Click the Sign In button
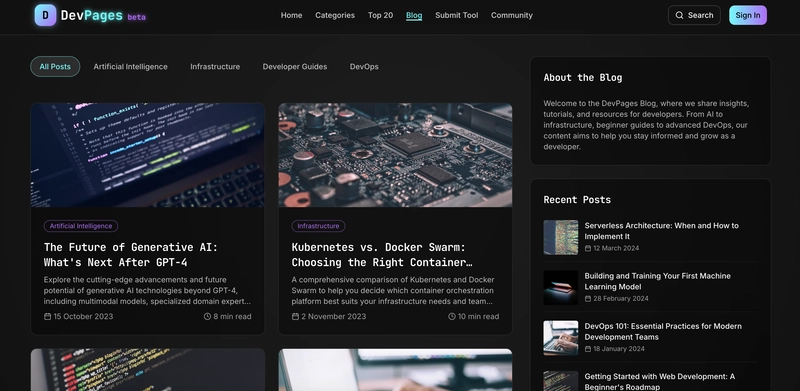This screenshot has height=391, width=800. [x=747, y=15]
